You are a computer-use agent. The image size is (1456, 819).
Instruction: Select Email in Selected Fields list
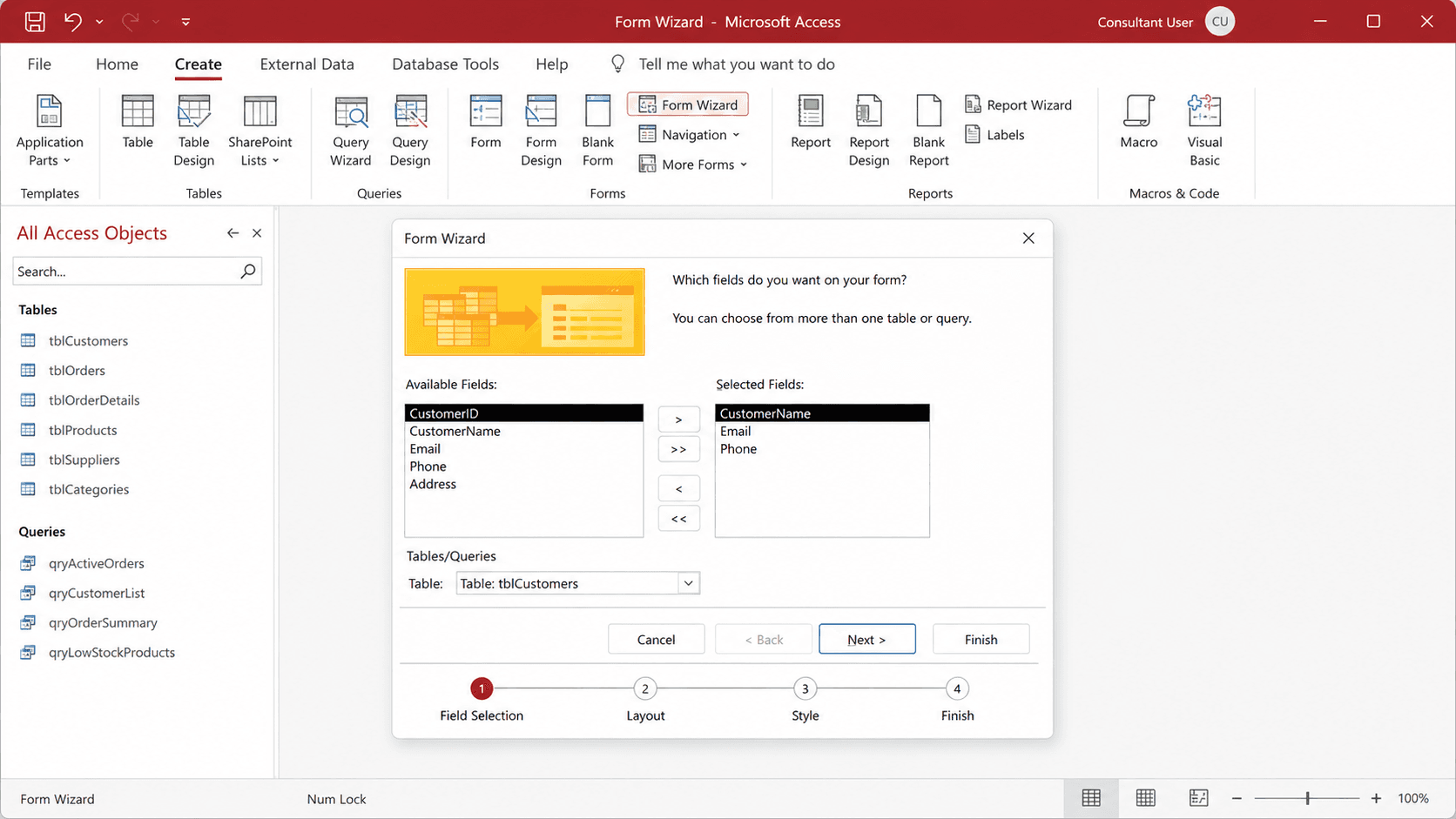click(822, 431)
